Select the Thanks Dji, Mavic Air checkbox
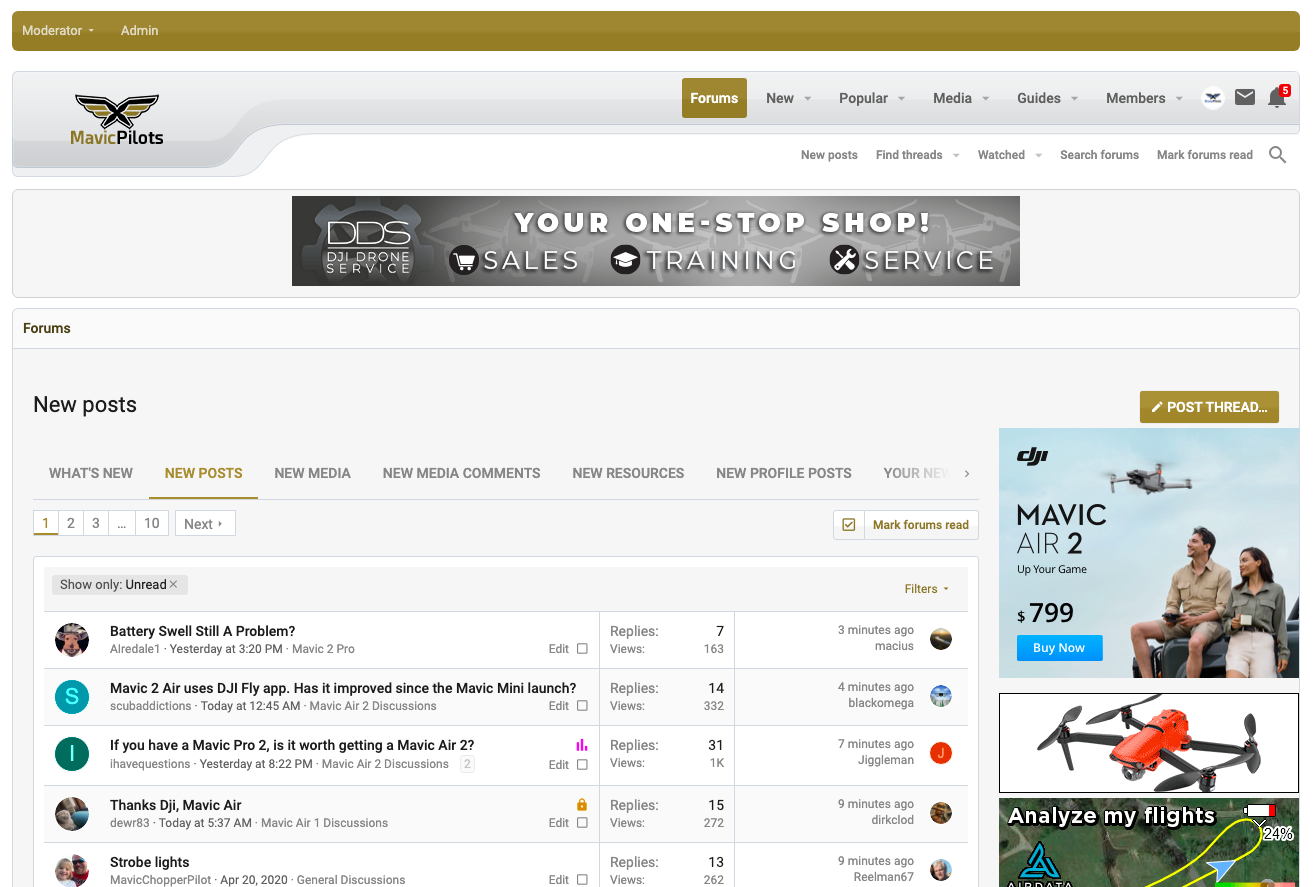The height and width of the screenshot is (887, 1314). tap(582, 823)
